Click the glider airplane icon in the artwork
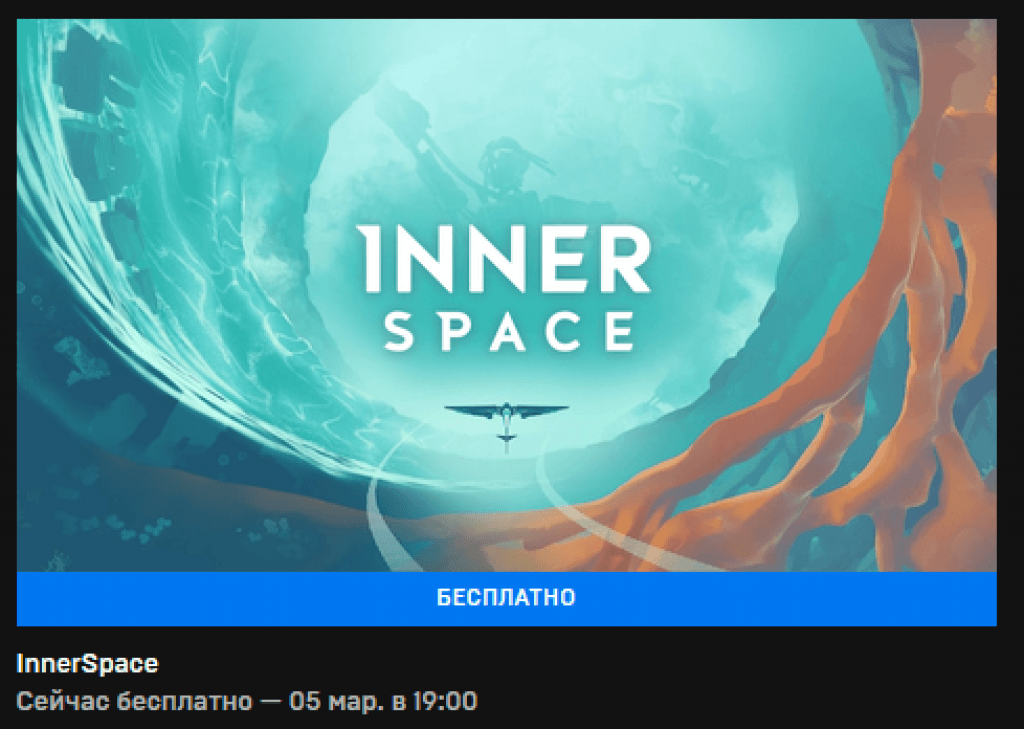 point(506,420)
